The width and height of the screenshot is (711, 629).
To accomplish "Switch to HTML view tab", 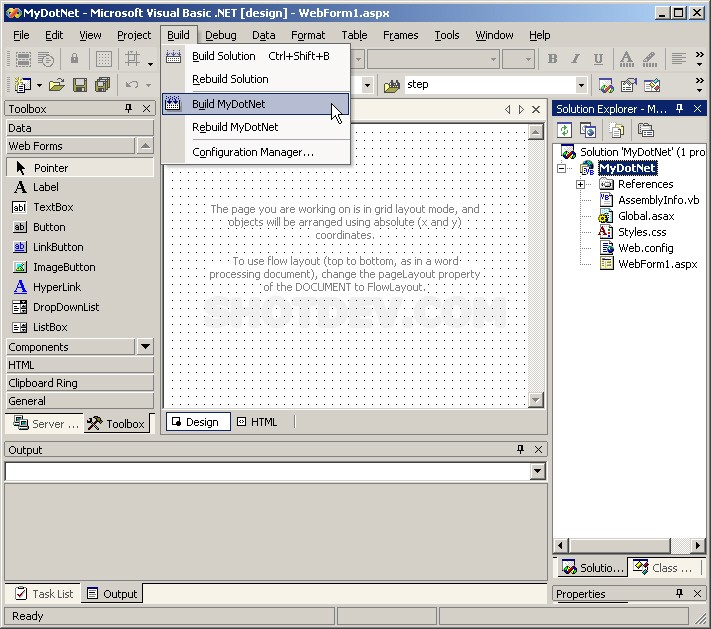I will click(258, 422).
